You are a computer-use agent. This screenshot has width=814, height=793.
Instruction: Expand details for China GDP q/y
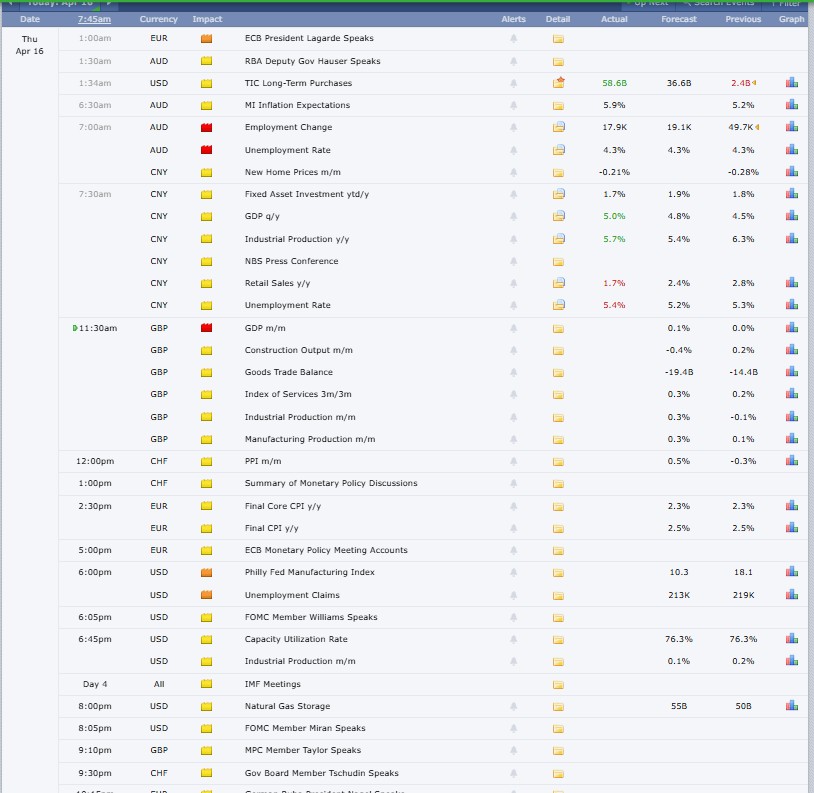point(558,216)
